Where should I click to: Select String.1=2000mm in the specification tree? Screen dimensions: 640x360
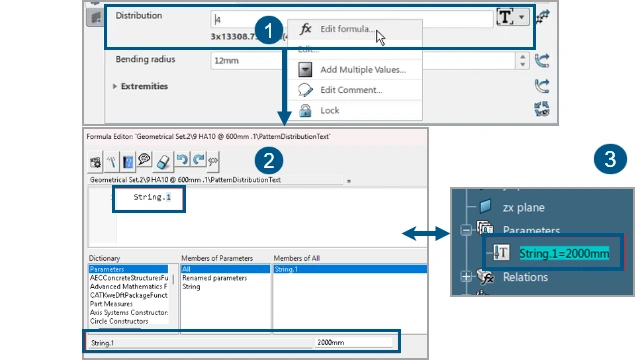click(564, 253)
